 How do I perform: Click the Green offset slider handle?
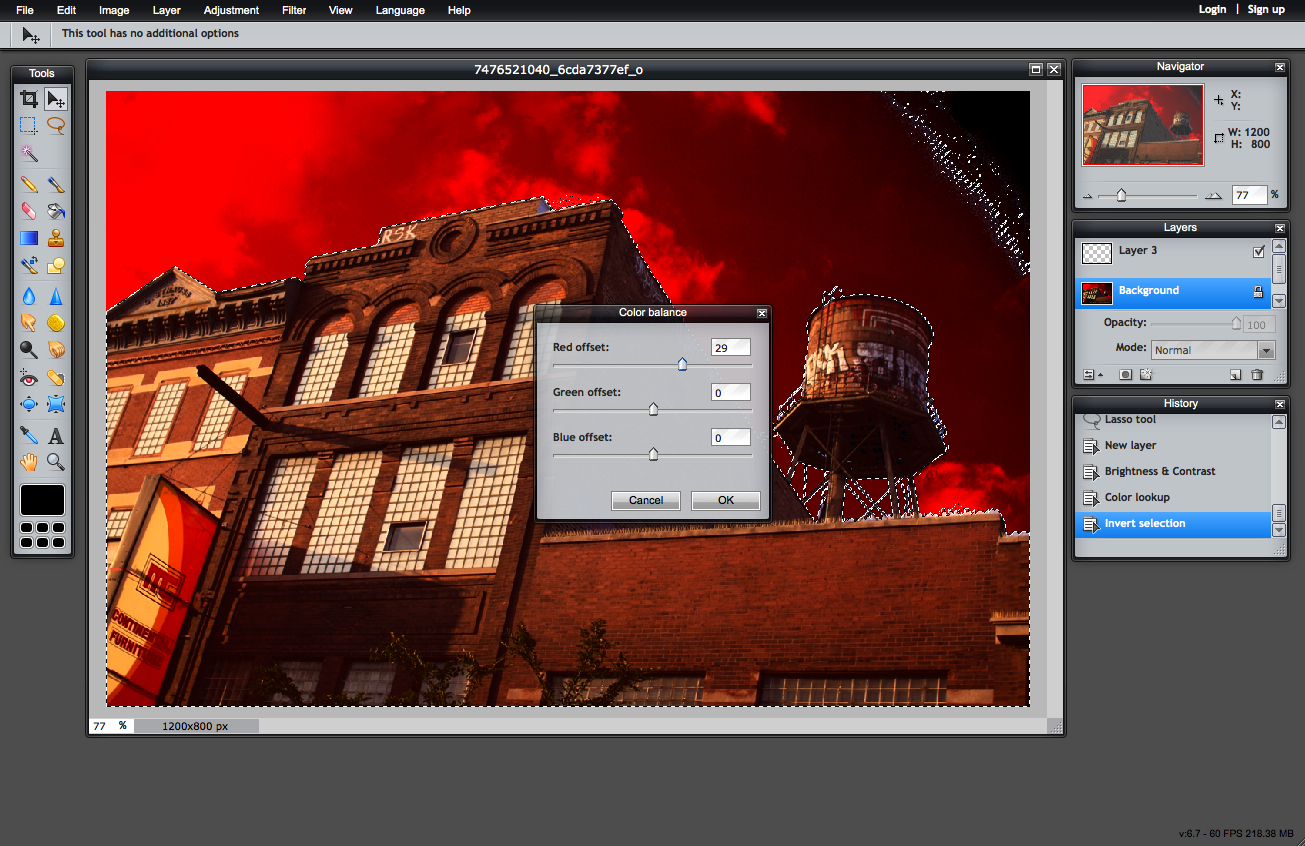(x=653, y=409)
